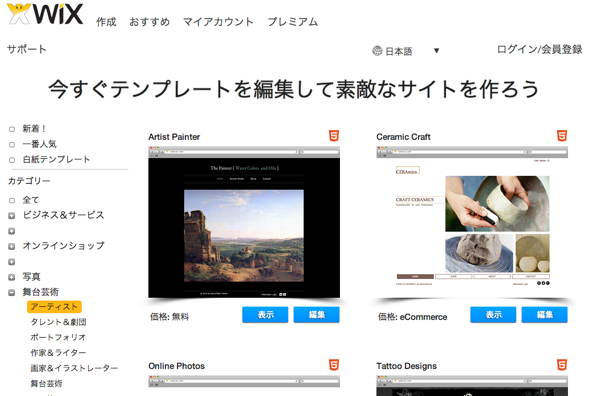Click the 価格: eCommerce price label
Screen dimensions: 591x396
point(413,317)
